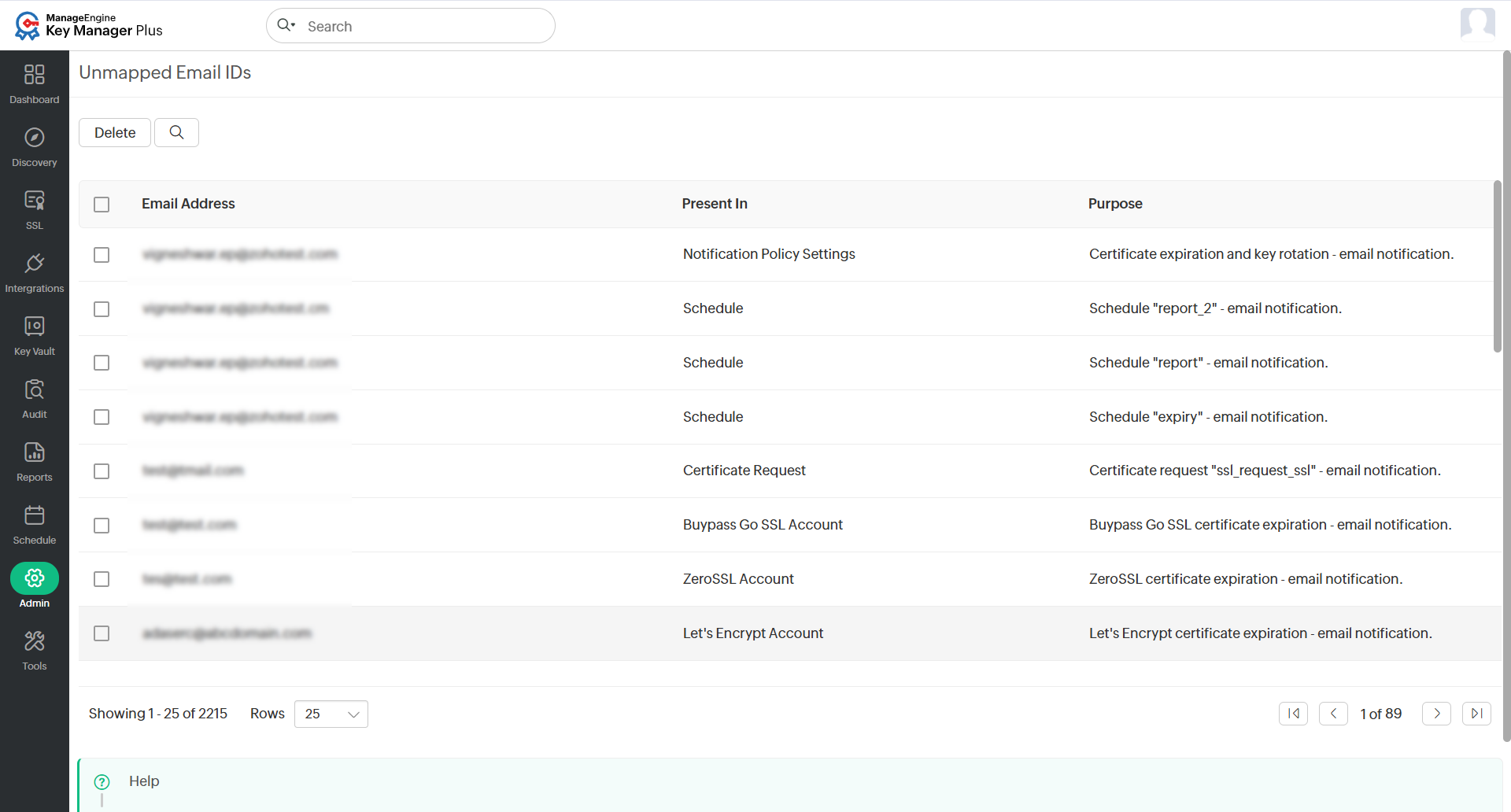Expand the search filter dropdown arrow
The width and height of the screenshot is (1511, 812).
tap(294, 25)
